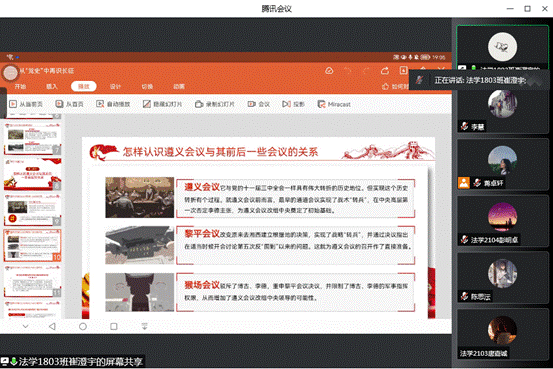Viewport: 553px width, 369px height.
Task: Select participant 李慧's avatar
Action: [x=503, y=104]
